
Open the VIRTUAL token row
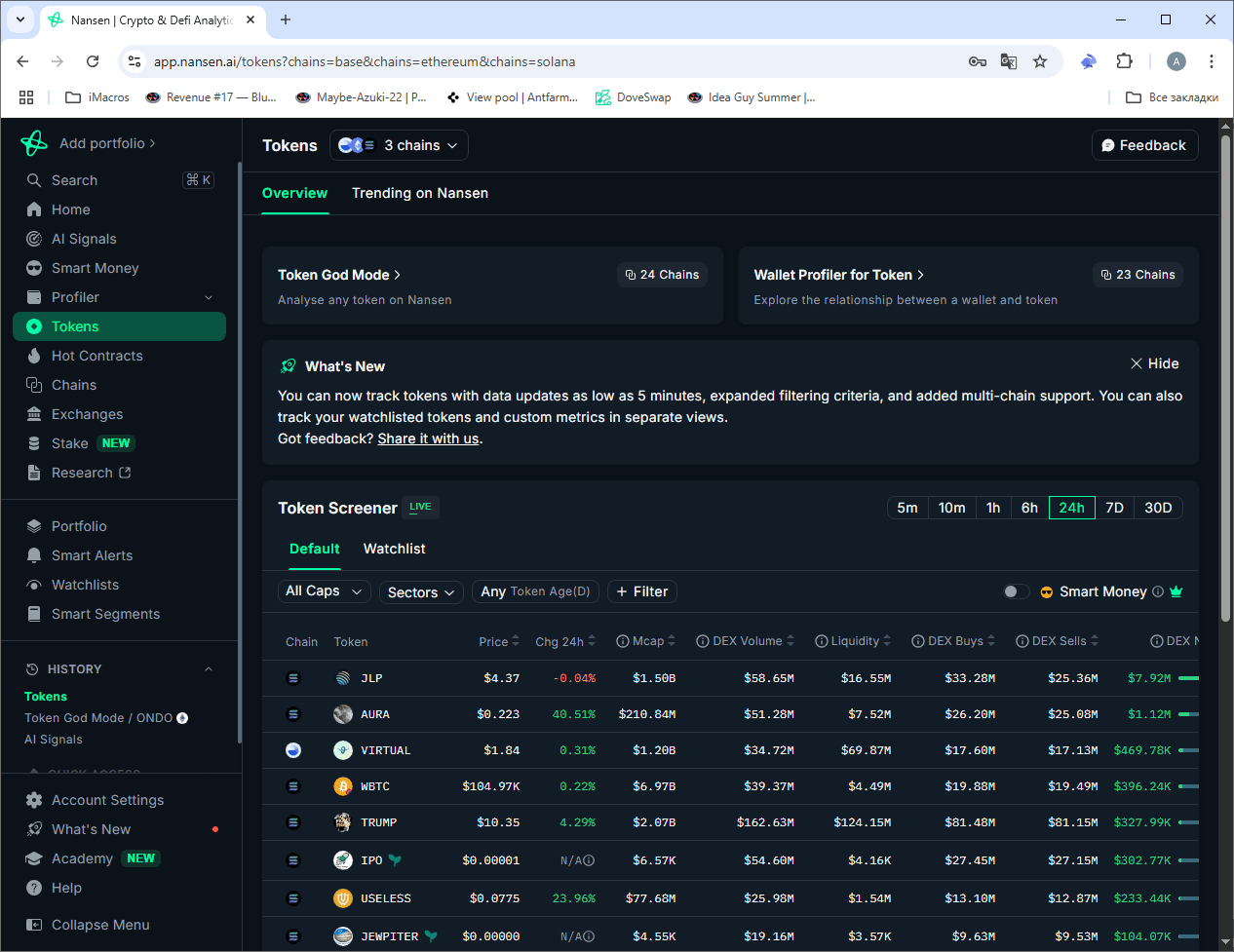[x=730, y=750]
